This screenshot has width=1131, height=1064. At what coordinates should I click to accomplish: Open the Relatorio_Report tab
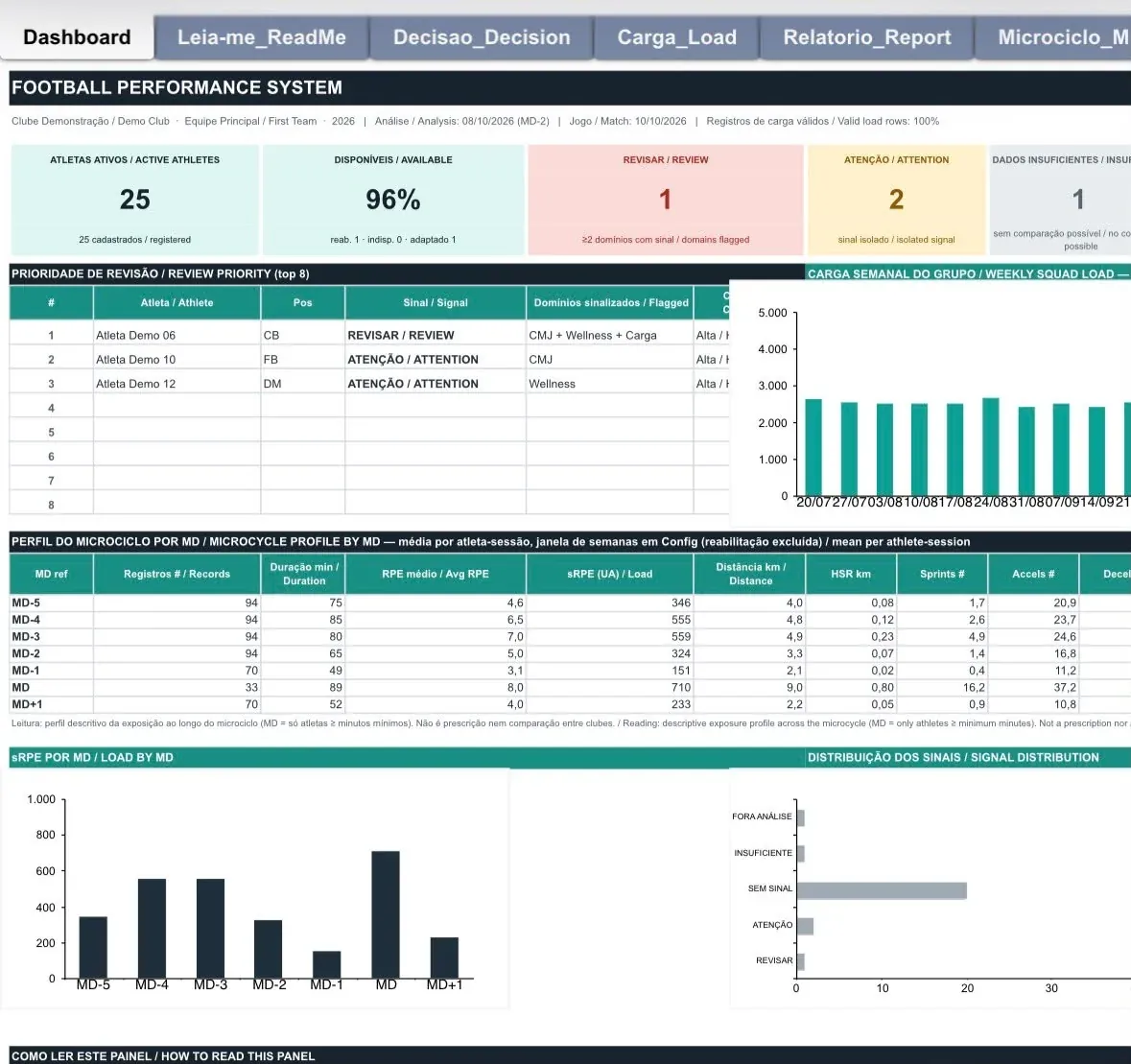[867, 36]
